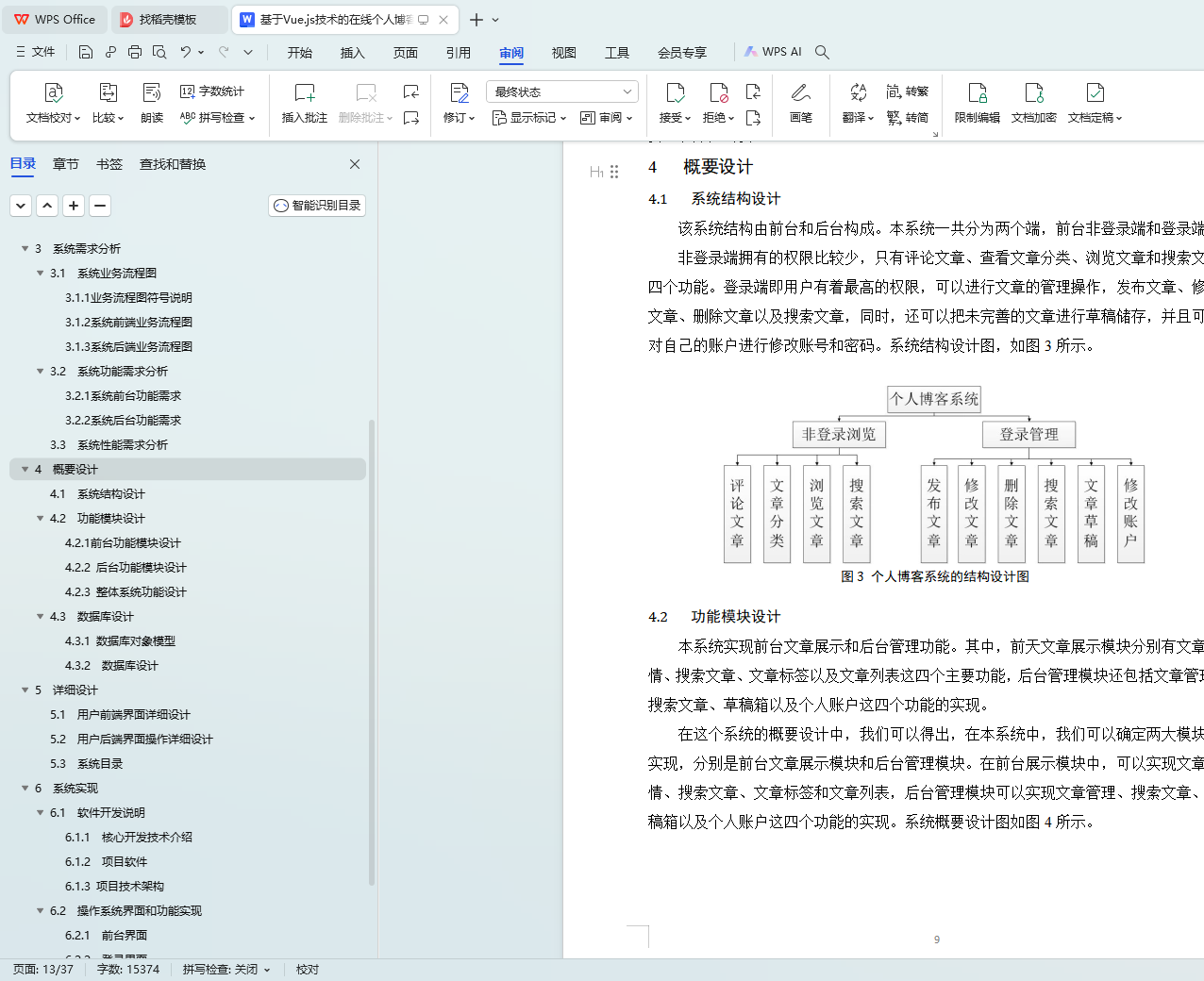The image size is (1204, 981).
Task: Click the 翻译 translate icon
Action: 858,92
